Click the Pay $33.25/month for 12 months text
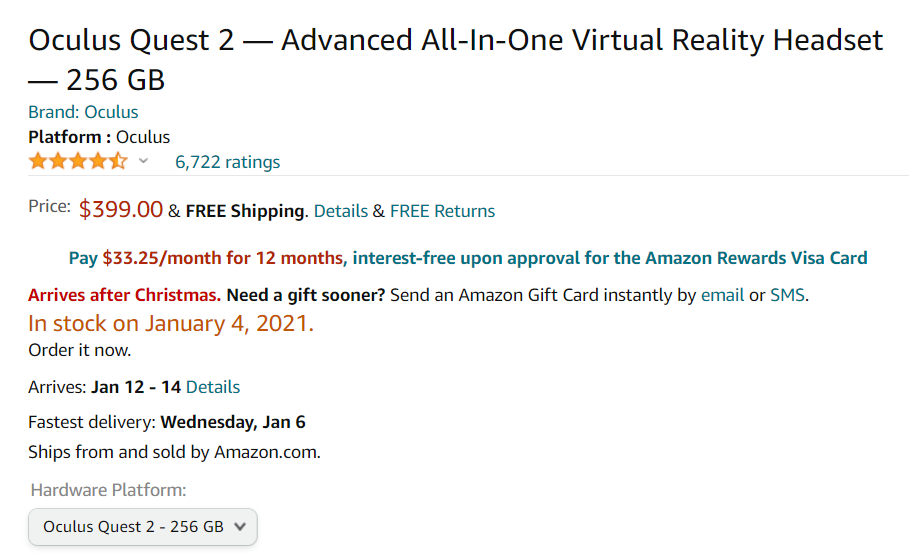921x556 pixels. [x=206, y=258]
